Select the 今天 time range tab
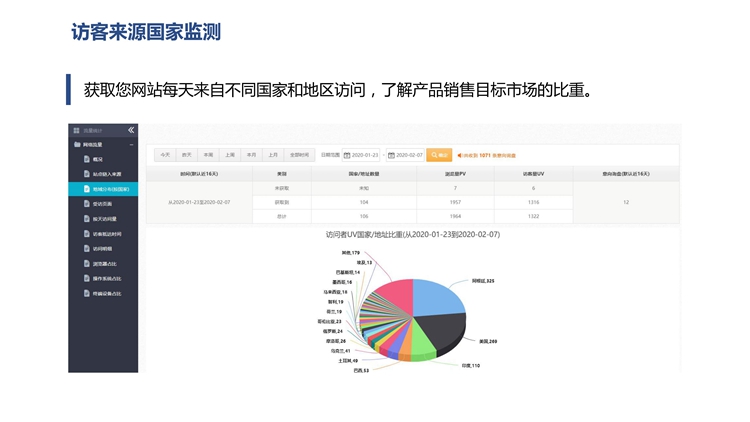Viewport: 750px width, 422px height. [165, 155]
